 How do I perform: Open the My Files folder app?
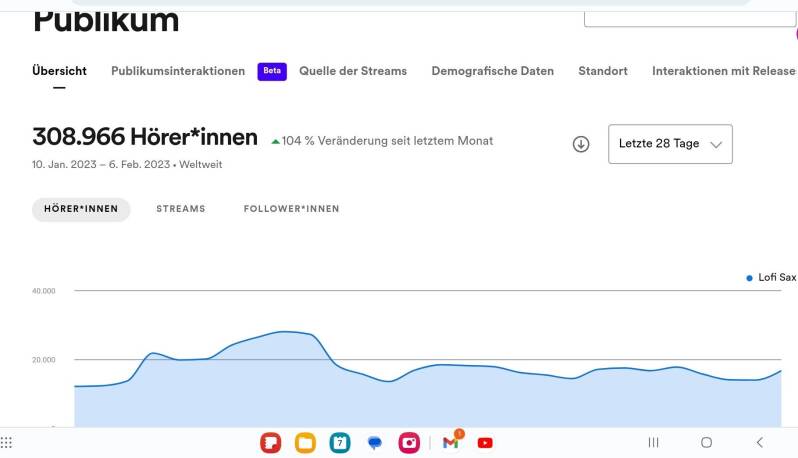(305, 442)
